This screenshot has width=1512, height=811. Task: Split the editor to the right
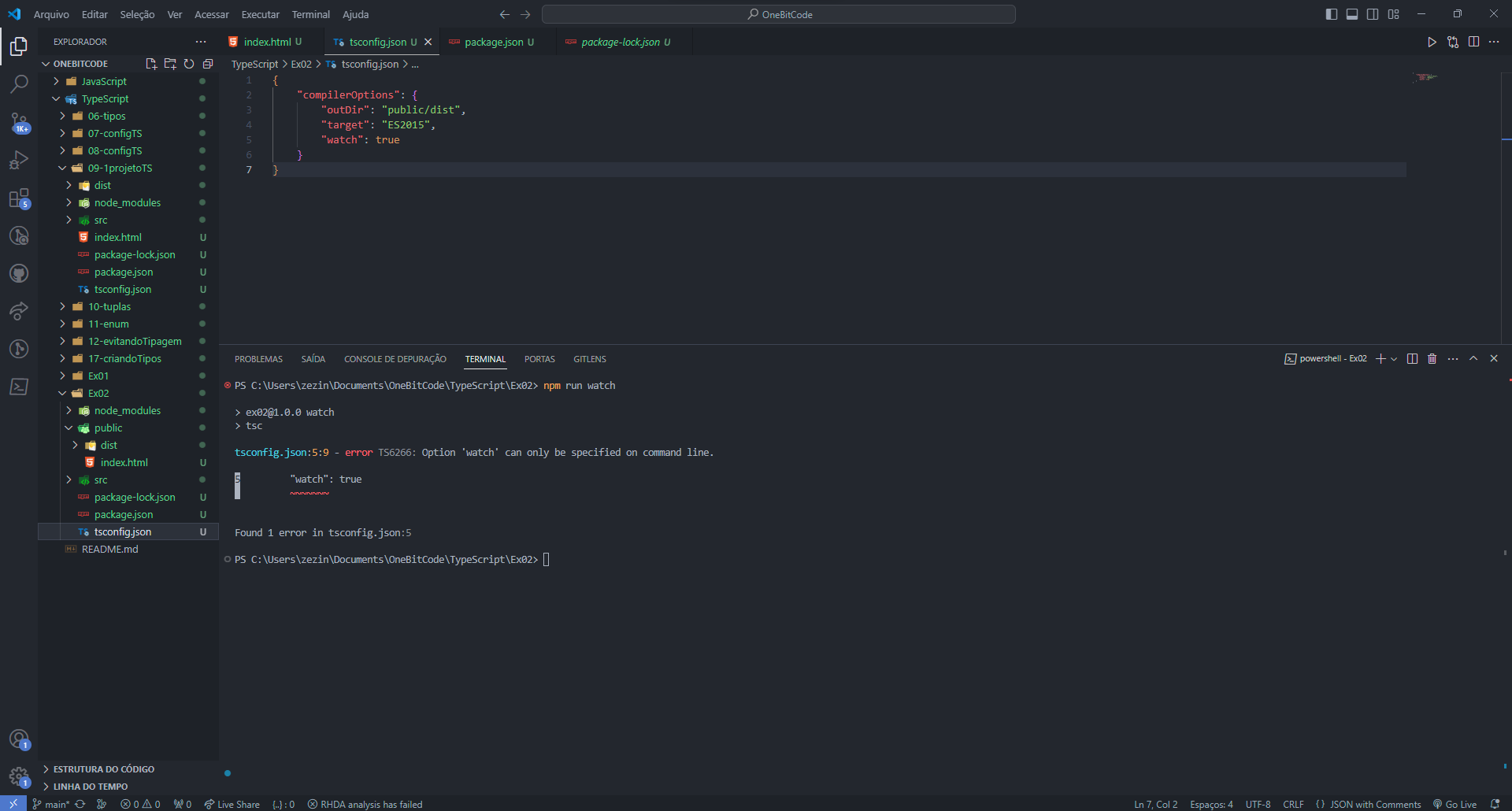pyautogui.click(x=1473, y=42)
